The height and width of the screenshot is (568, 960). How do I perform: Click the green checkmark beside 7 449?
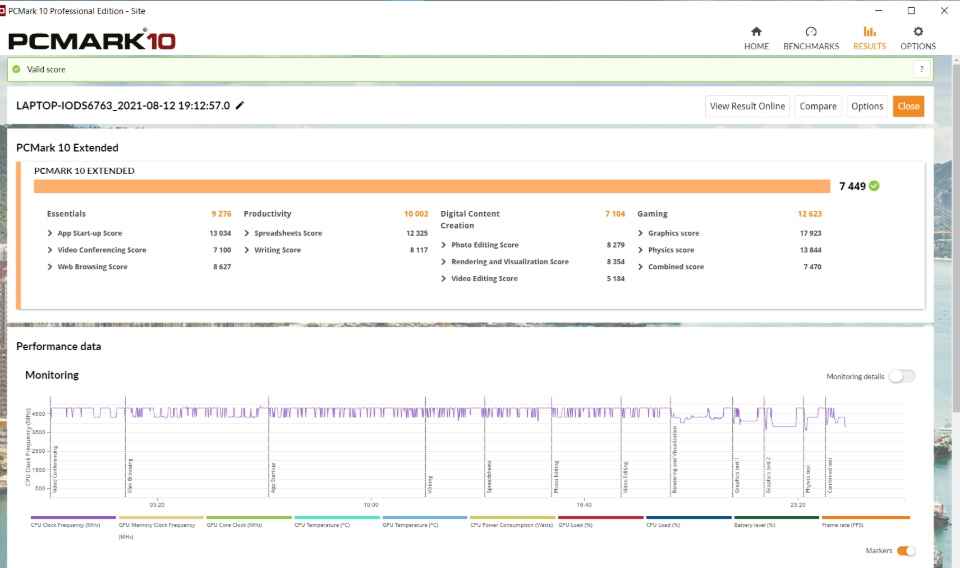[x=874, y=186]
